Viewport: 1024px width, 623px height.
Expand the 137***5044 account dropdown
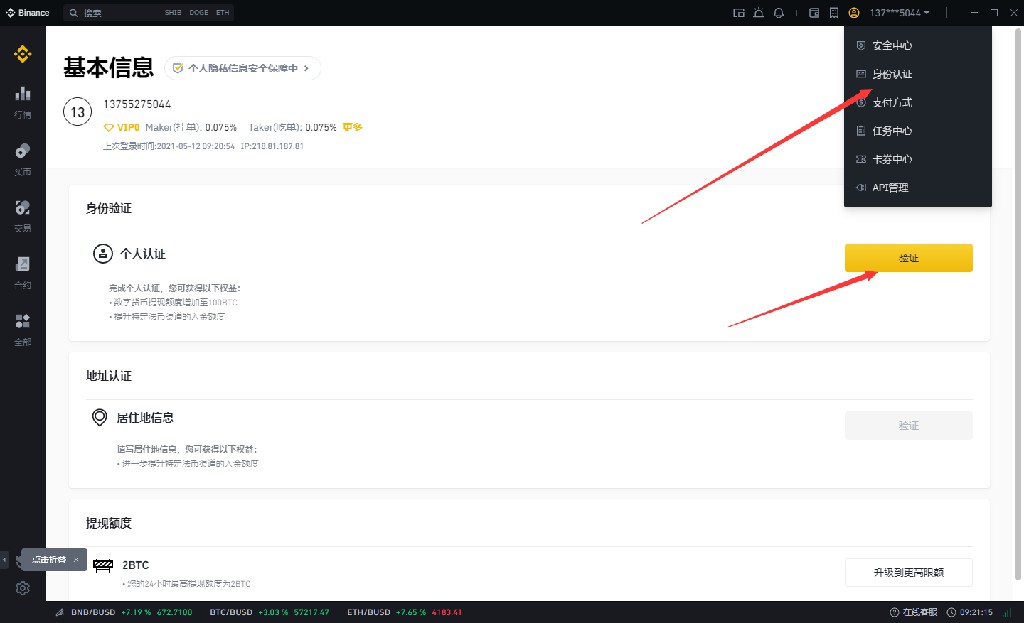pos(899,12)
